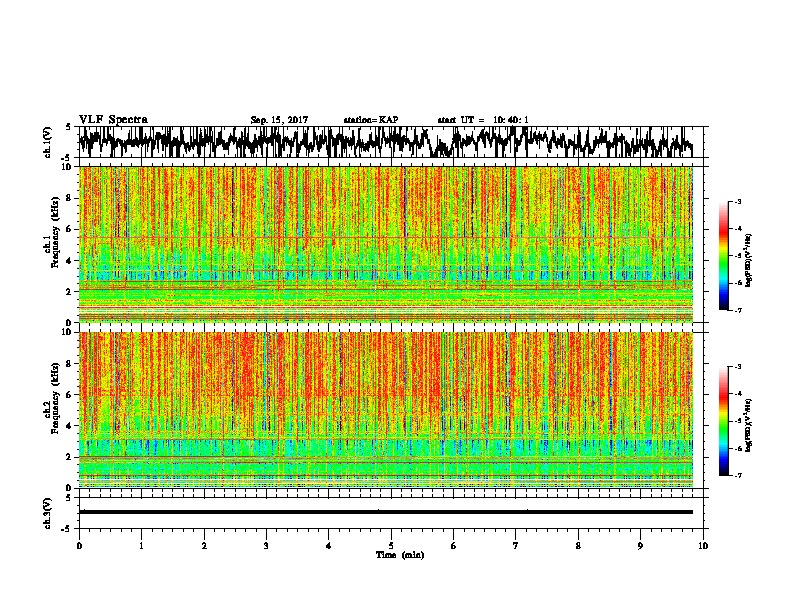Click the "-3" tick on upper color bar
This screenshot has height=612, width=792.
(x=738, y=201)
